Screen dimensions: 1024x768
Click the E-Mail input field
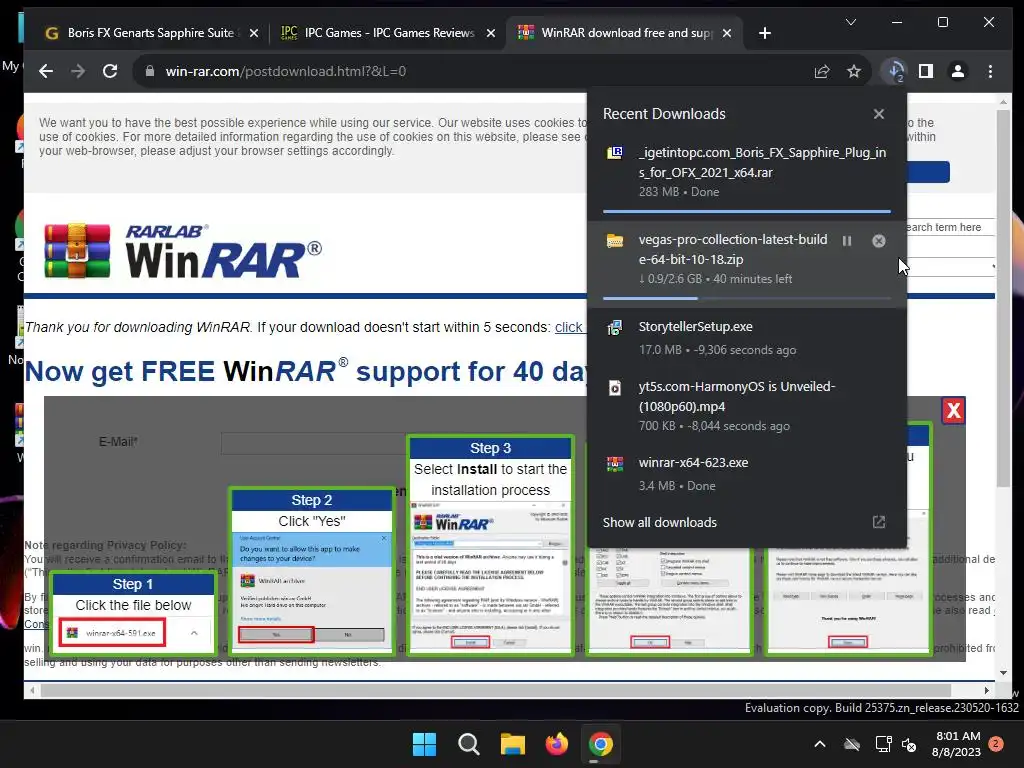tap(313, 443)
